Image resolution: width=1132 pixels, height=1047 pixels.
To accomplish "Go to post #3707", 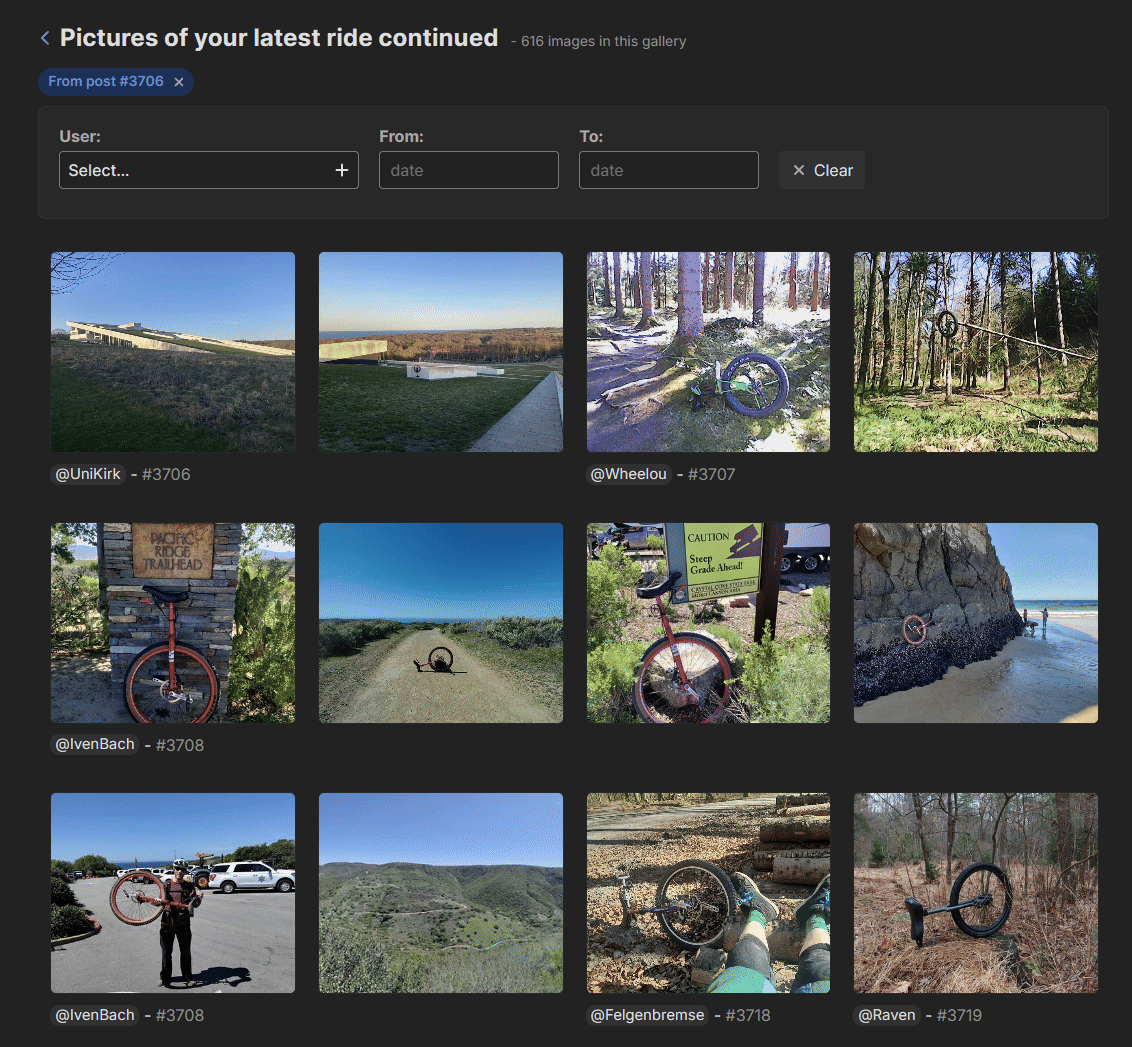I will 710,474.
